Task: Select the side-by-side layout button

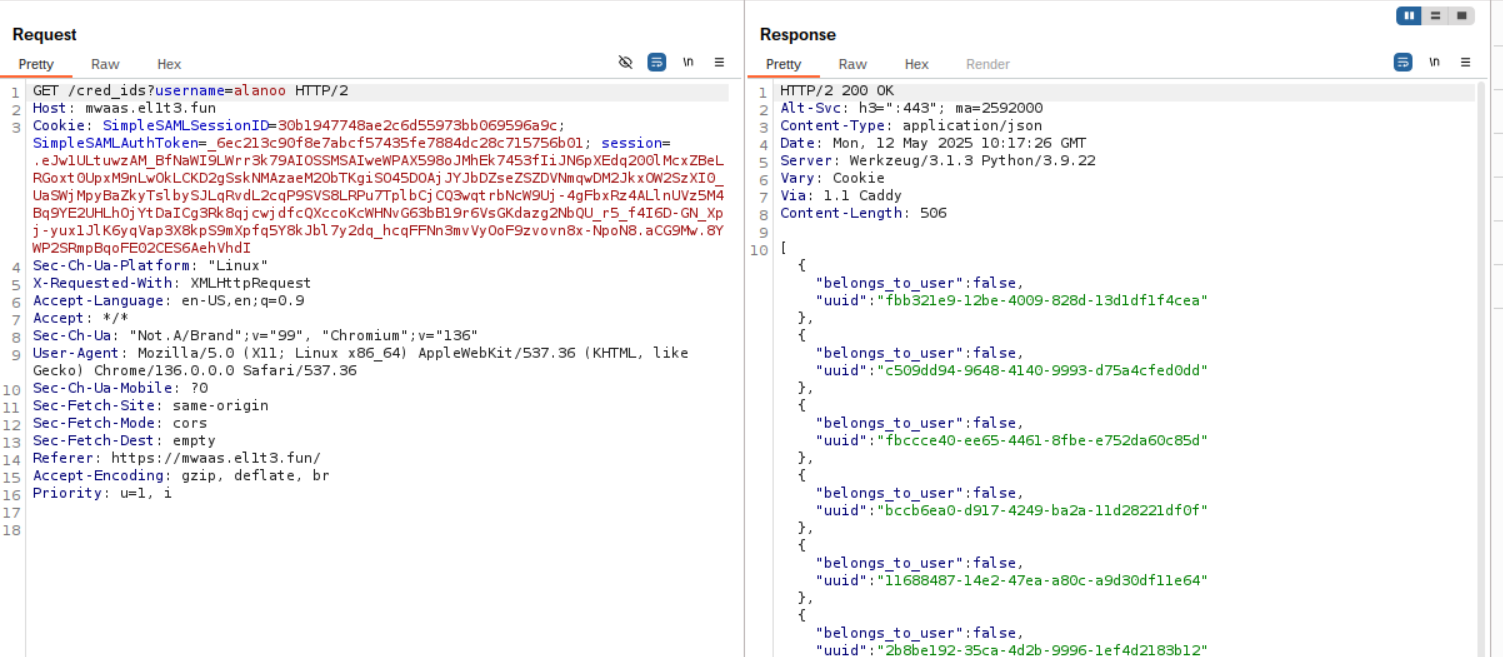Action: tap(1410, 16)
